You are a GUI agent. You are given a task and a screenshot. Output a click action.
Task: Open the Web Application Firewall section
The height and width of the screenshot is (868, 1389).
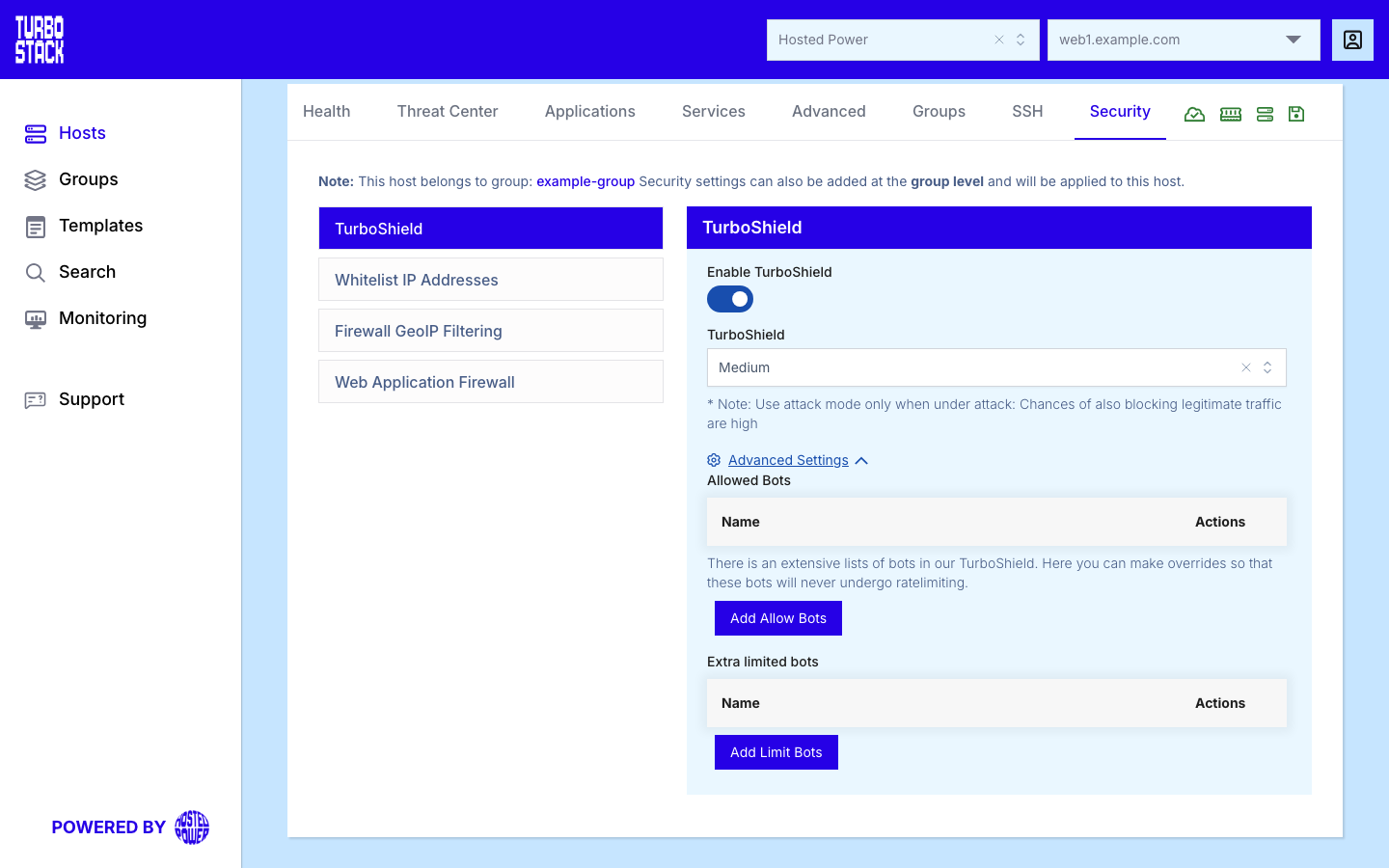(491, 382)
